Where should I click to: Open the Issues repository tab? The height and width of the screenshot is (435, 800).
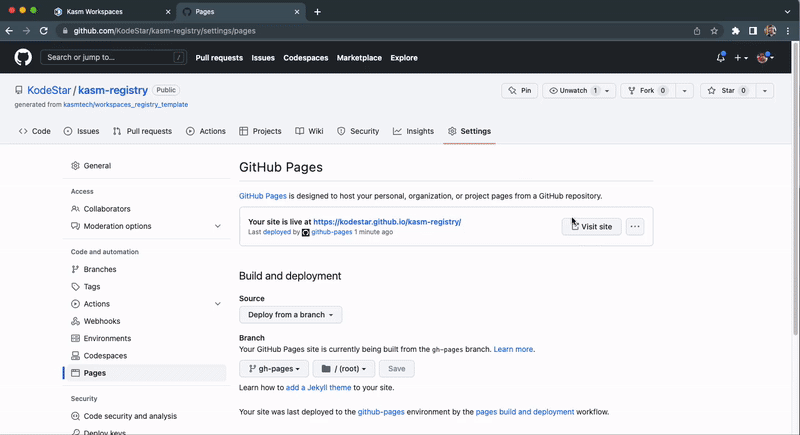coord(82,131)
